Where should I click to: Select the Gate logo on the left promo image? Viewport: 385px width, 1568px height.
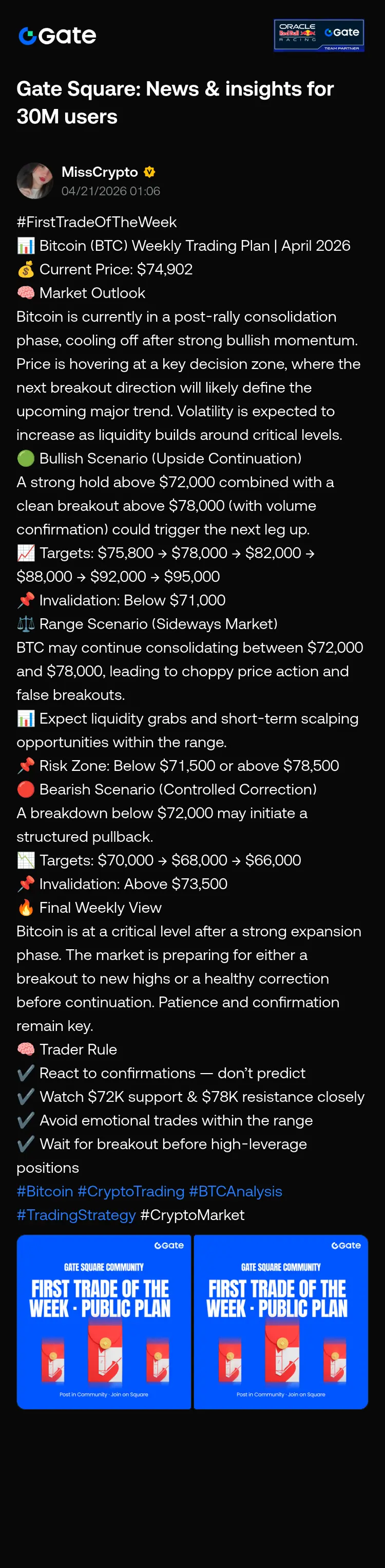tap(169, 1245)
